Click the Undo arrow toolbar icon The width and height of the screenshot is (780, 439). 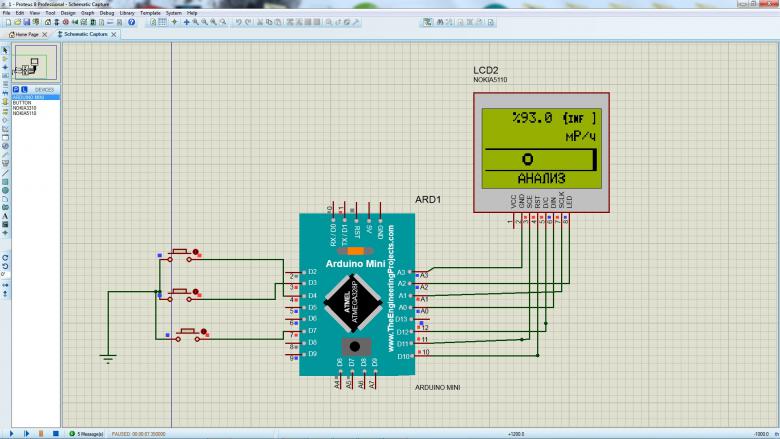coord(238,22)
